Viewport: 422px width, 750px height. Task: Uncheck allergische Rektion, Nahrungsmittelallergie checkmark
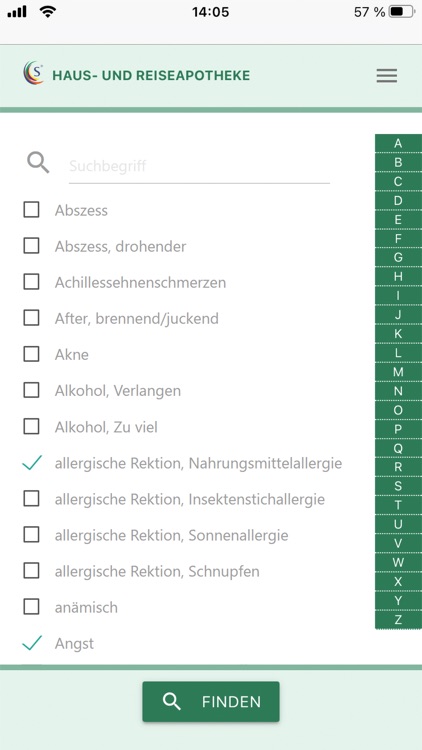pyautogui.click(x=32, y=463)
